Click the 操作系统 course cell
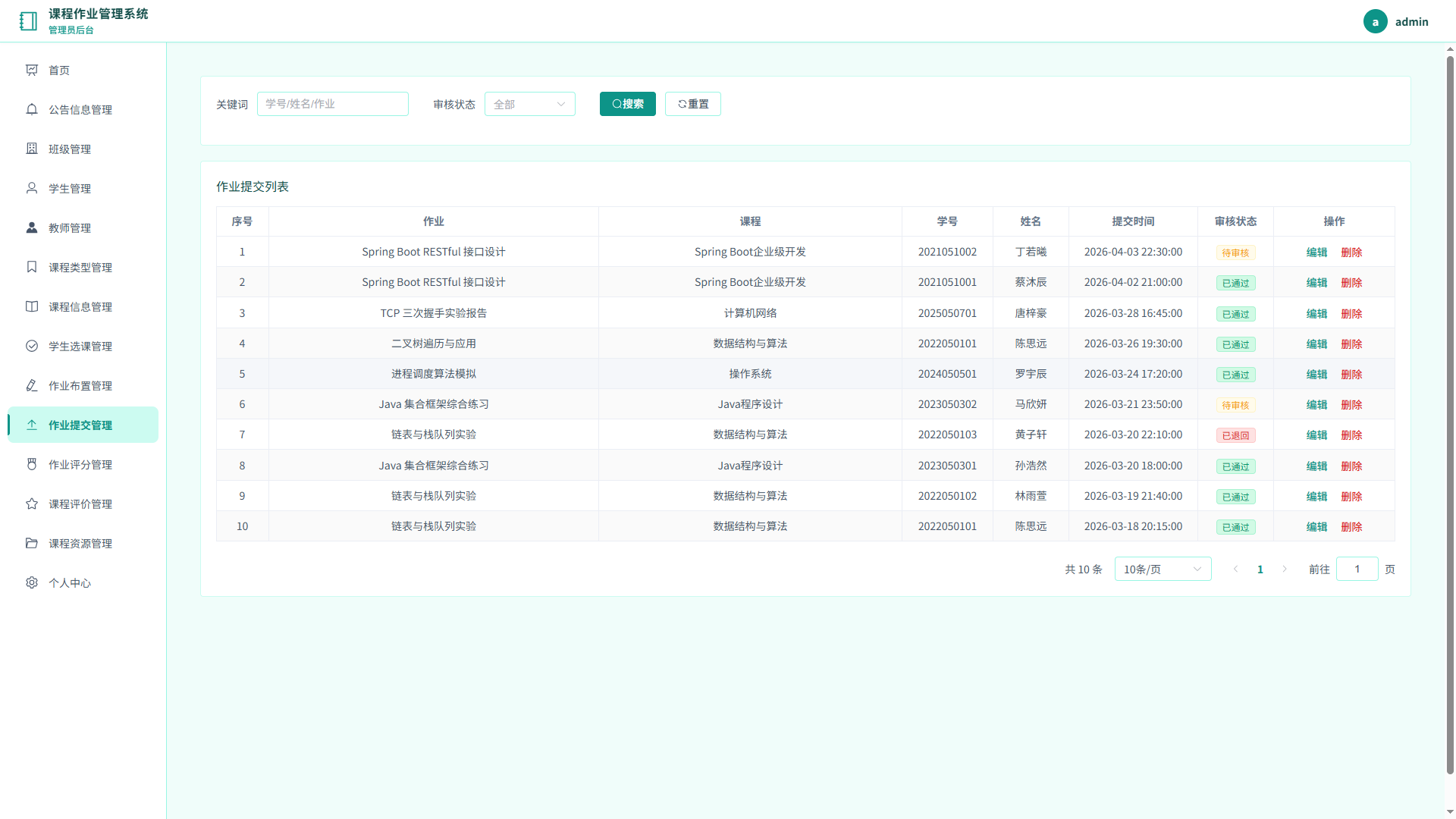The height and width of the screenshot is (819, 1456). 750,374
